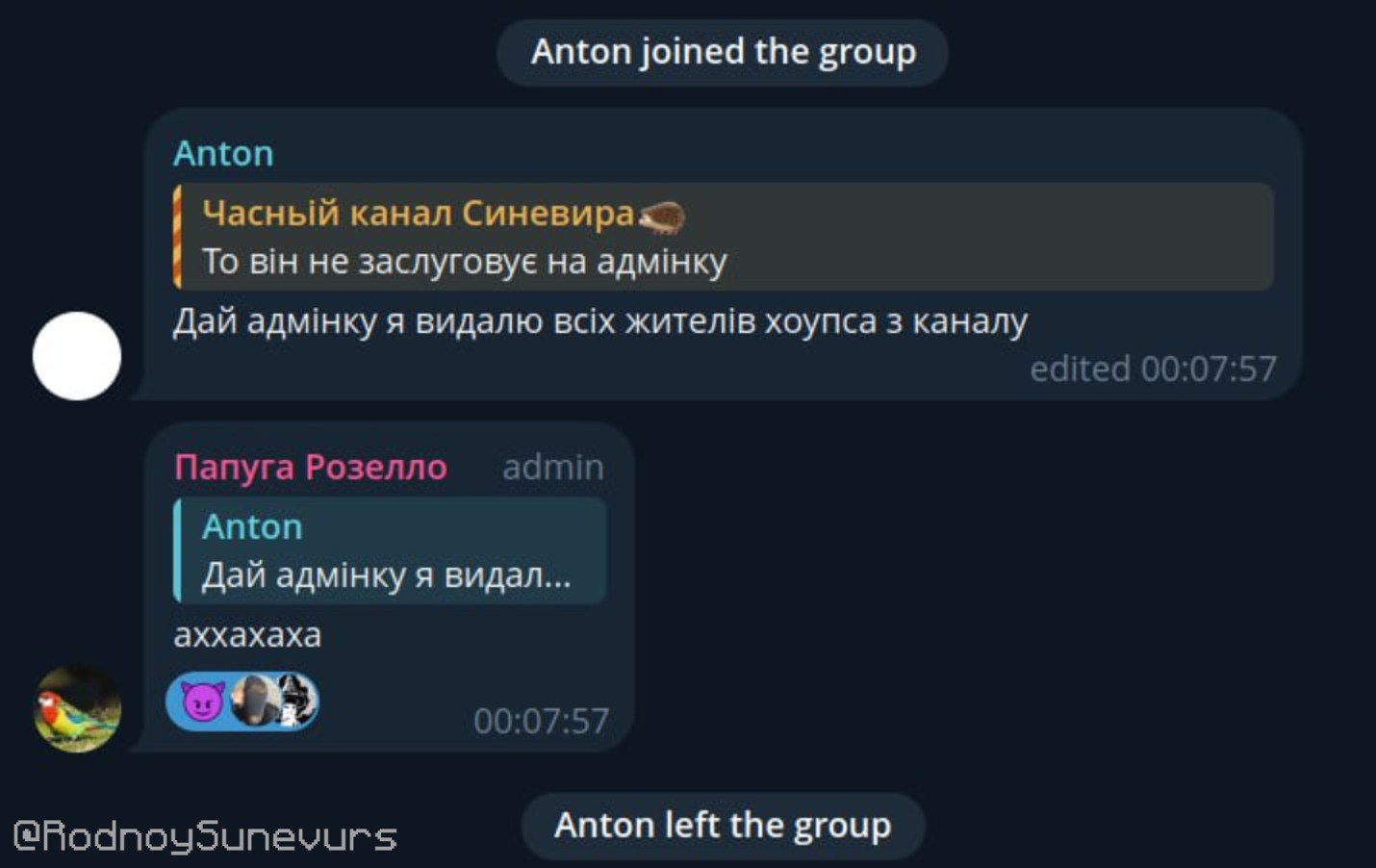The width and height of the screenshot is (1376, 868).
Task: Click the 00:07:57 timestamp under аххахаха
Action: (x=541, y=721)
